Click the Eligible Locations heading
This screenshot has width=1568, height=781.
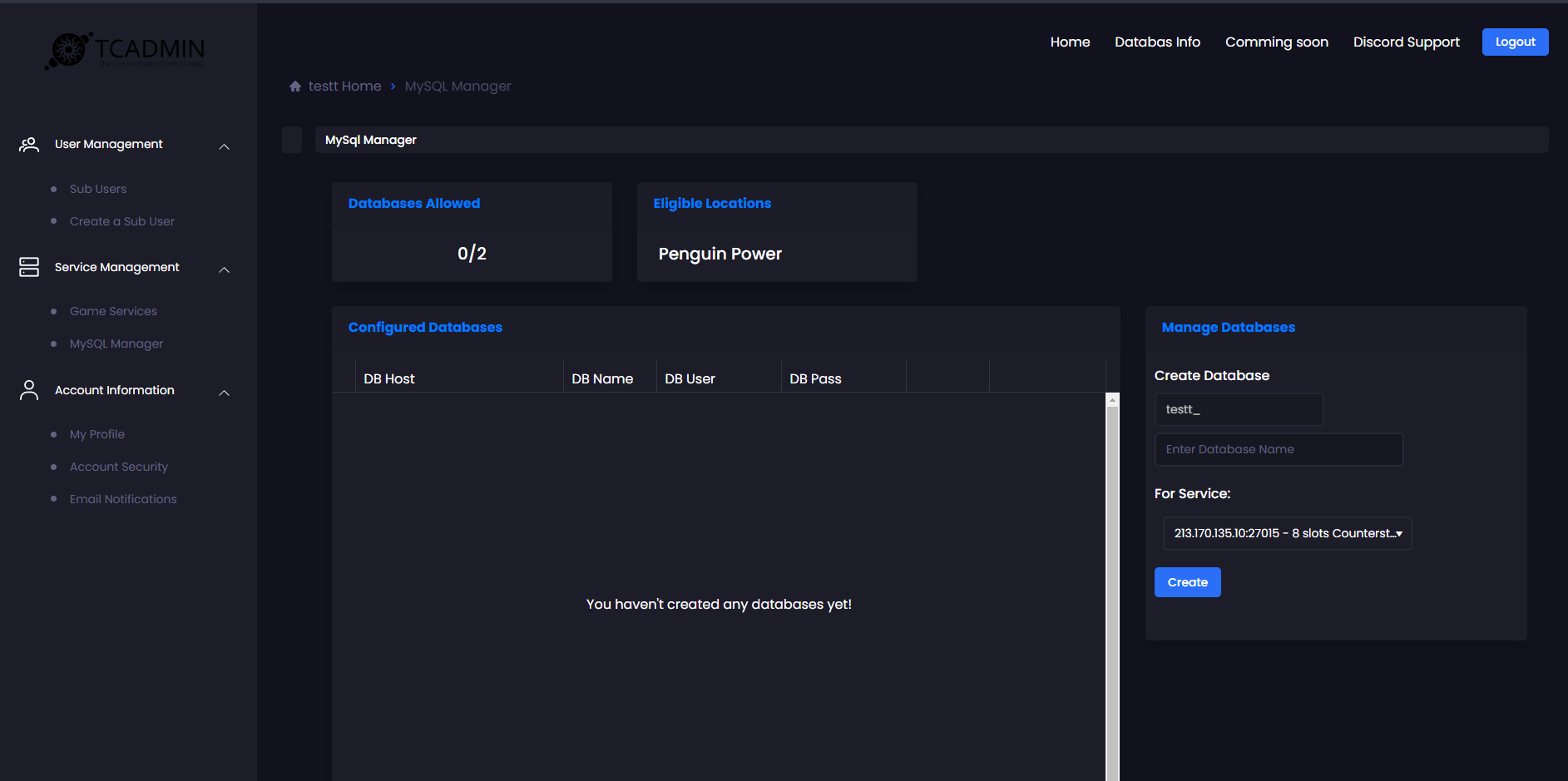point(712,203)
